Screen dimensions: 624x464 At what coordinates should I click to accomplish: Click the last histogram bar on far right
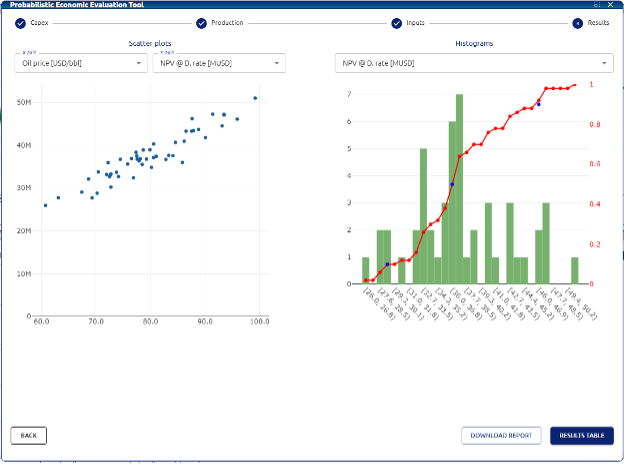click(x=575, y=270)
